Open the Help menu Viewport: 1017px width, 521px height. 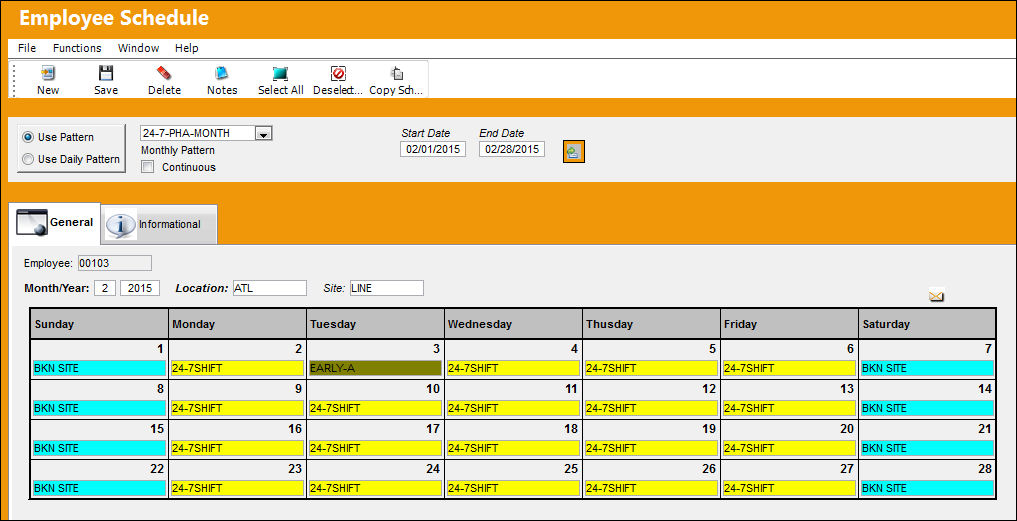(x=187, y=48)
